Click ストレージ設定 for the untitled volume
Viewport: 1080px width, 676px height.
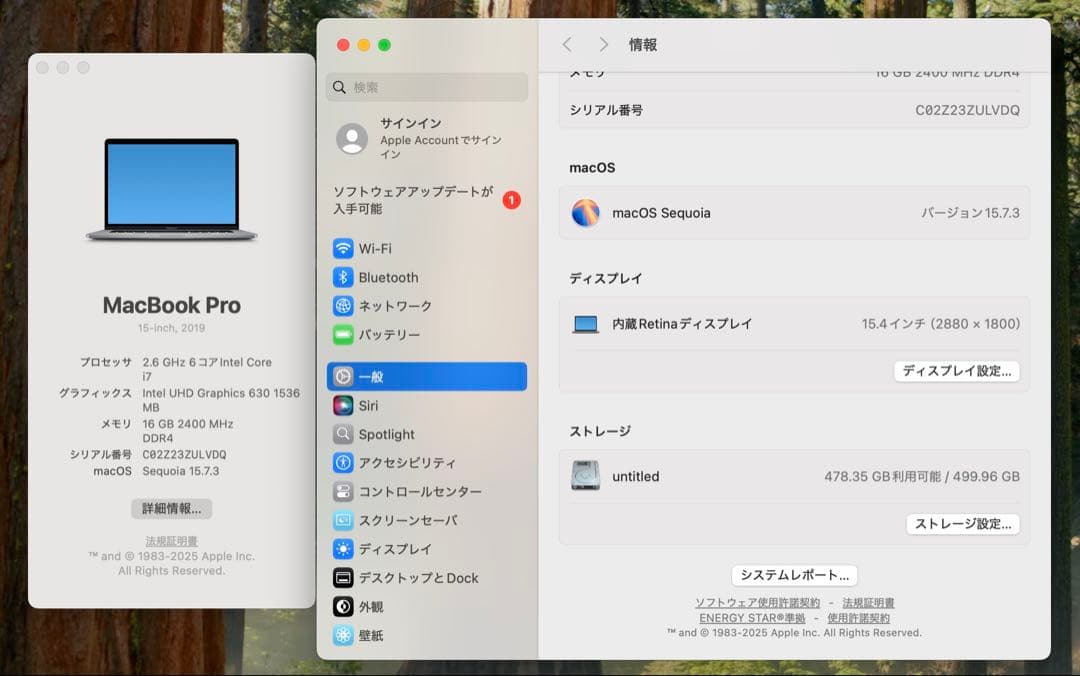pos(962,523)
